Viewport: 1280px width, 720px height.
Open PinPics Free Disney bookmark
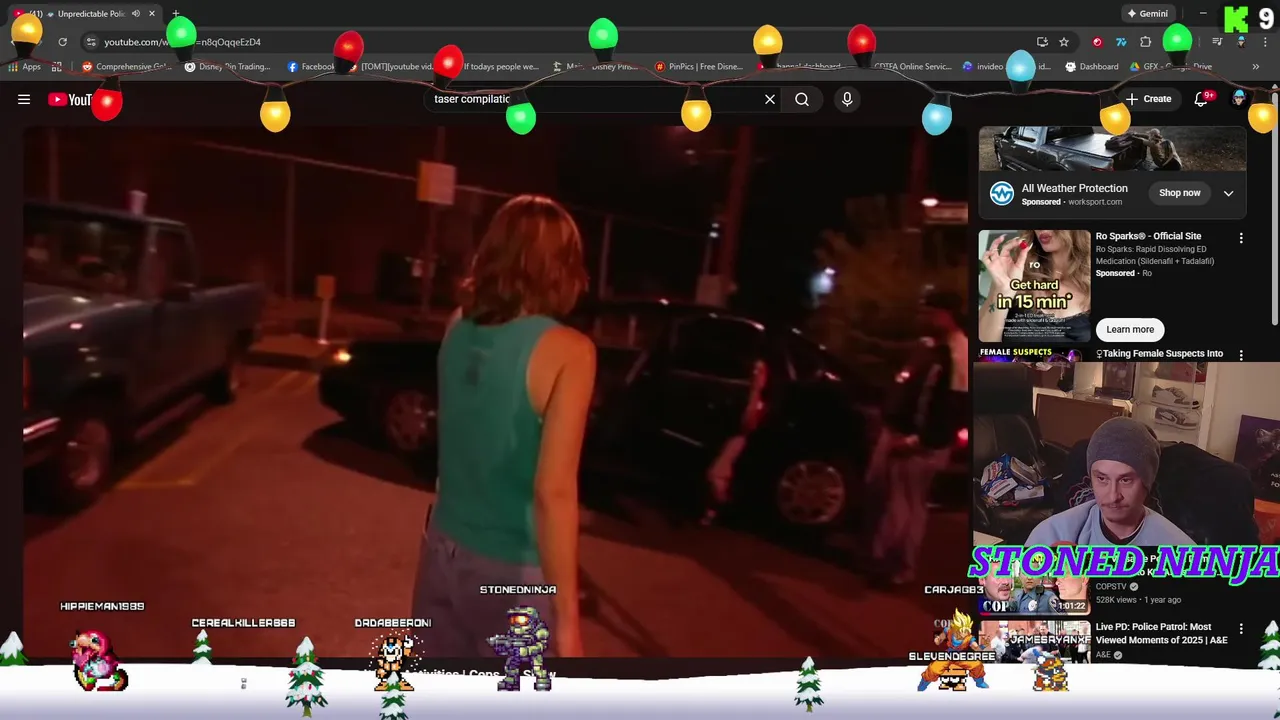[698, 67]
